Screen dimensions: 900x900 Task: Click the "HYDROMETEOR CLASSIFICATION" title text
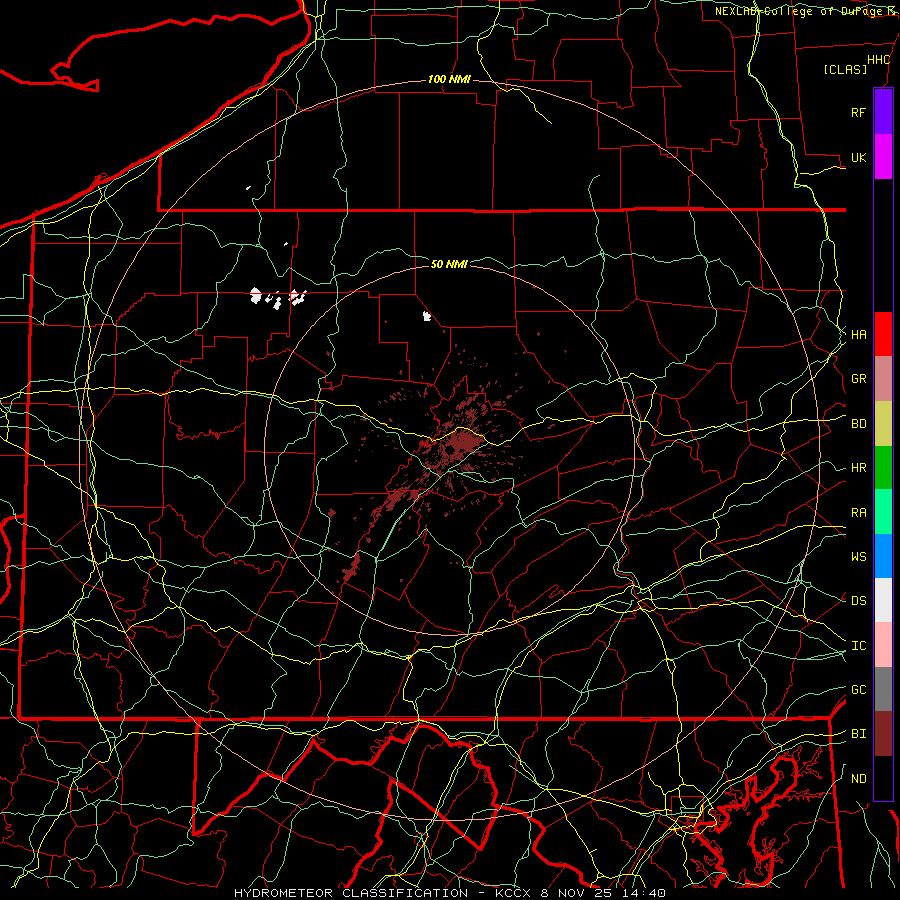[351, 893]
